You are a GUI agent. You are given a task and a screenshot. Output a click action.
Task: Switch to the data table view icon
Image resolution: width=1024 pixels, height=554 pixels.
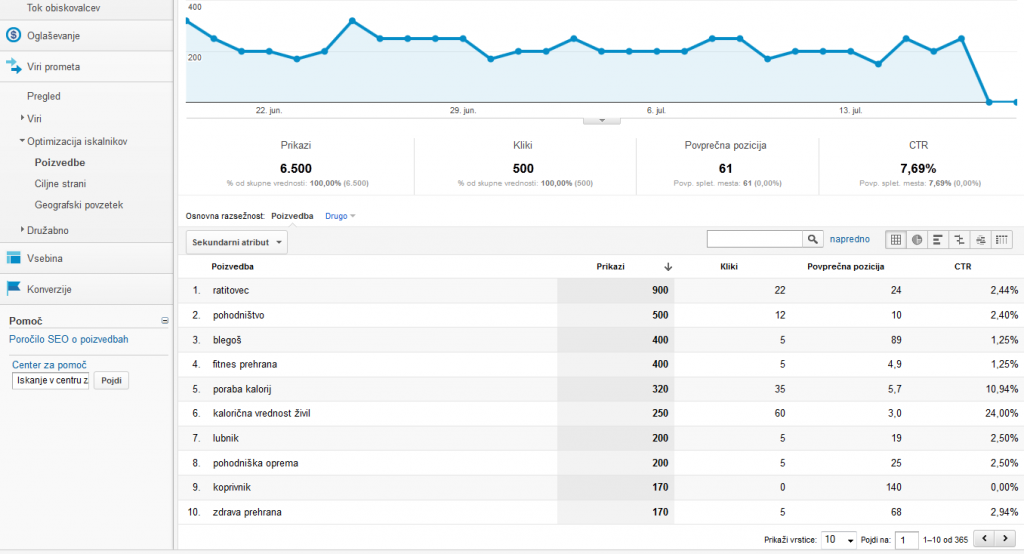point(896,240)
